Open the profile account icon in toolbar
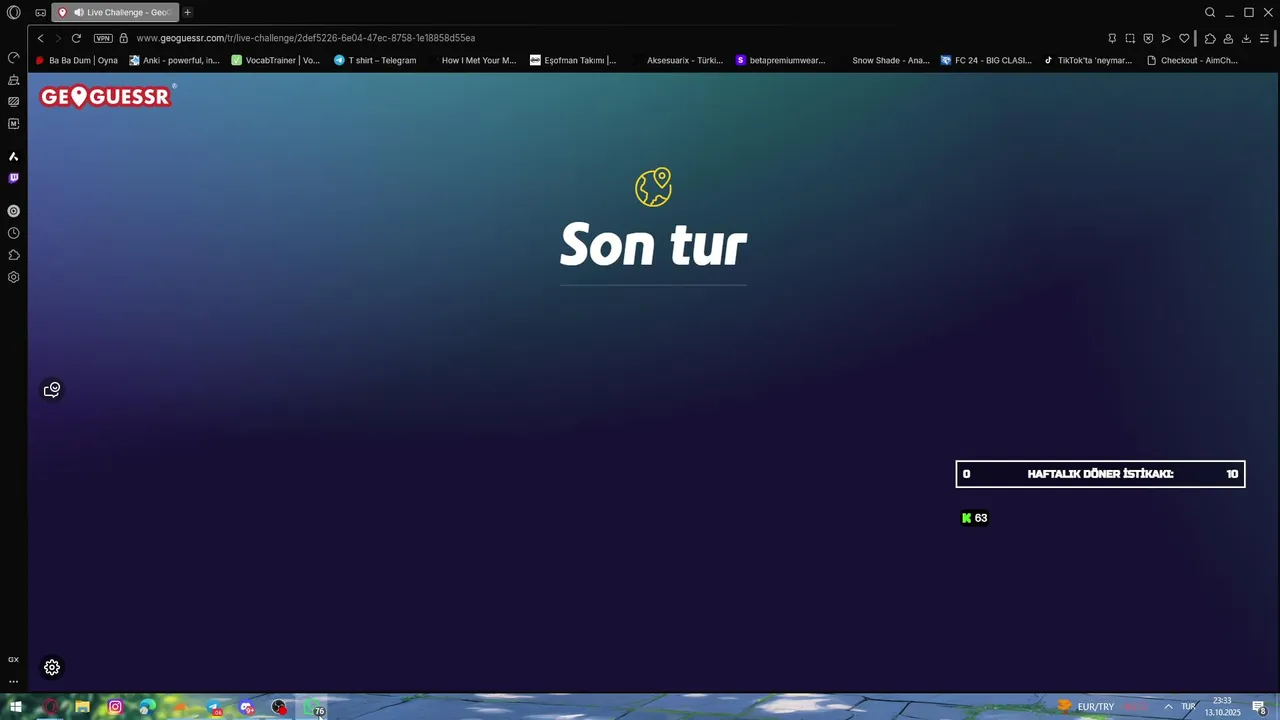Image resolution: width=1280 pixels, height=720 pixels. [1228, 38]
